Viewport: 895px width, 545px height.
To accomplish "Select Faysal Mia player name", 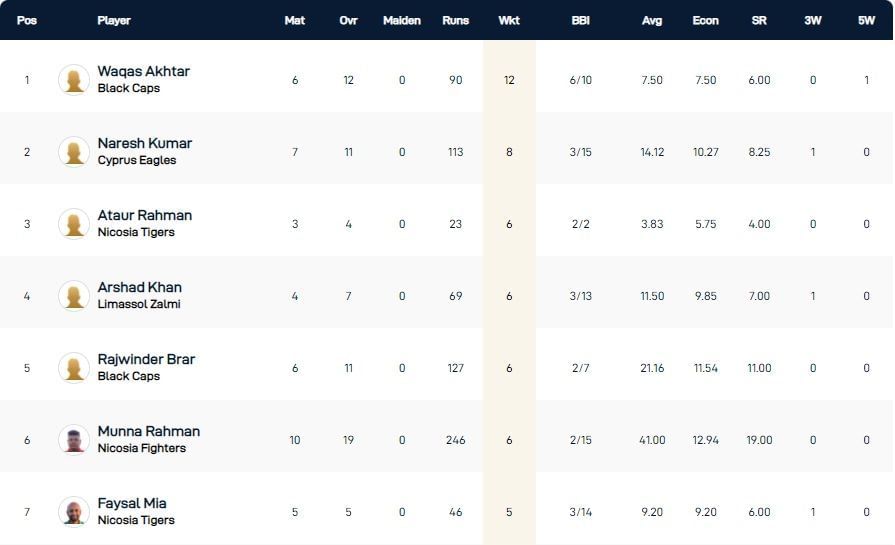I will coord(132,504).
